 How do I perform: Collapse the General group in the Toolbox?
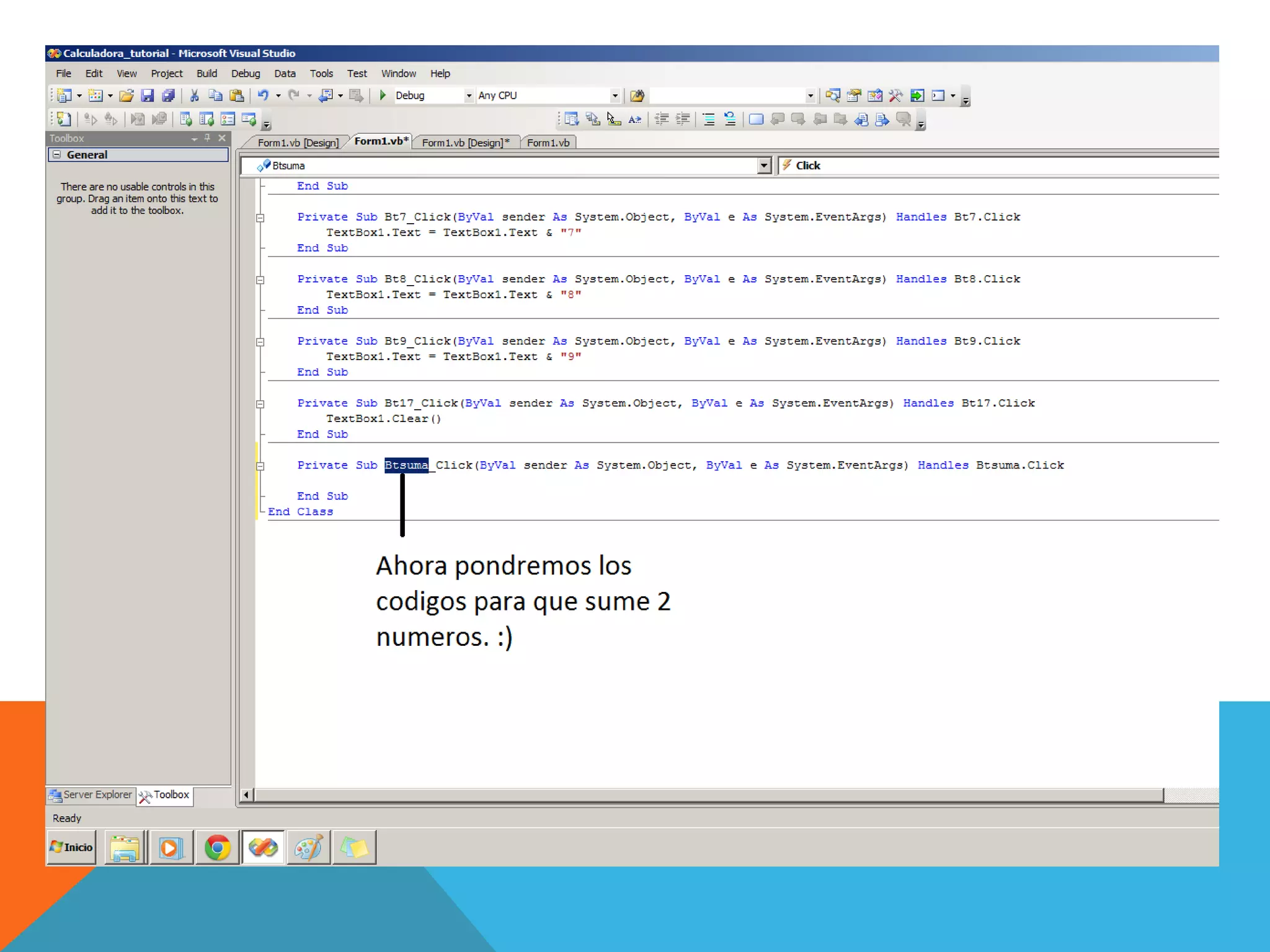point(56,154)
